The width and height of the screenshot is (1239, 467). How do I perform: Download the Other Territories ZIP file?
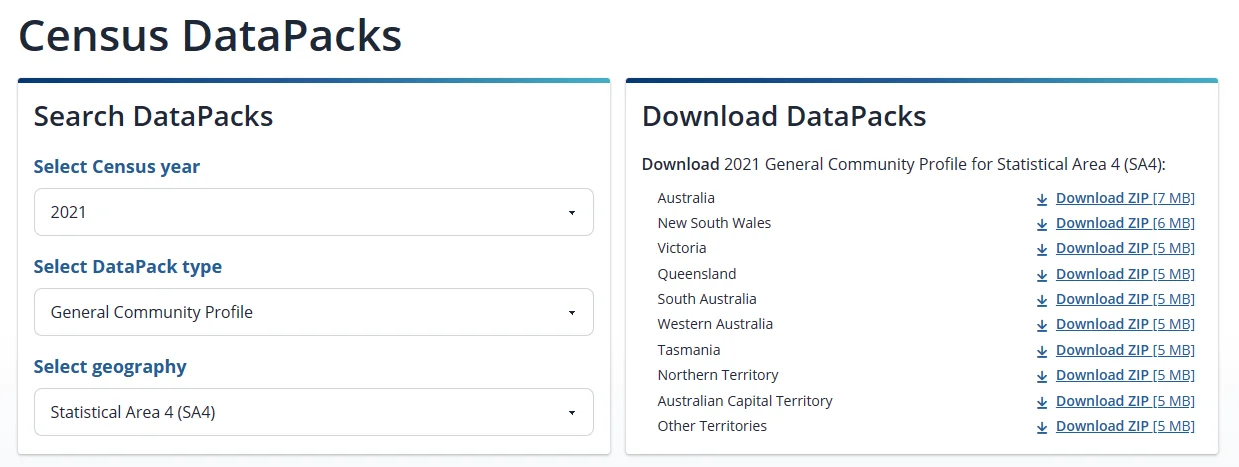1124,426
